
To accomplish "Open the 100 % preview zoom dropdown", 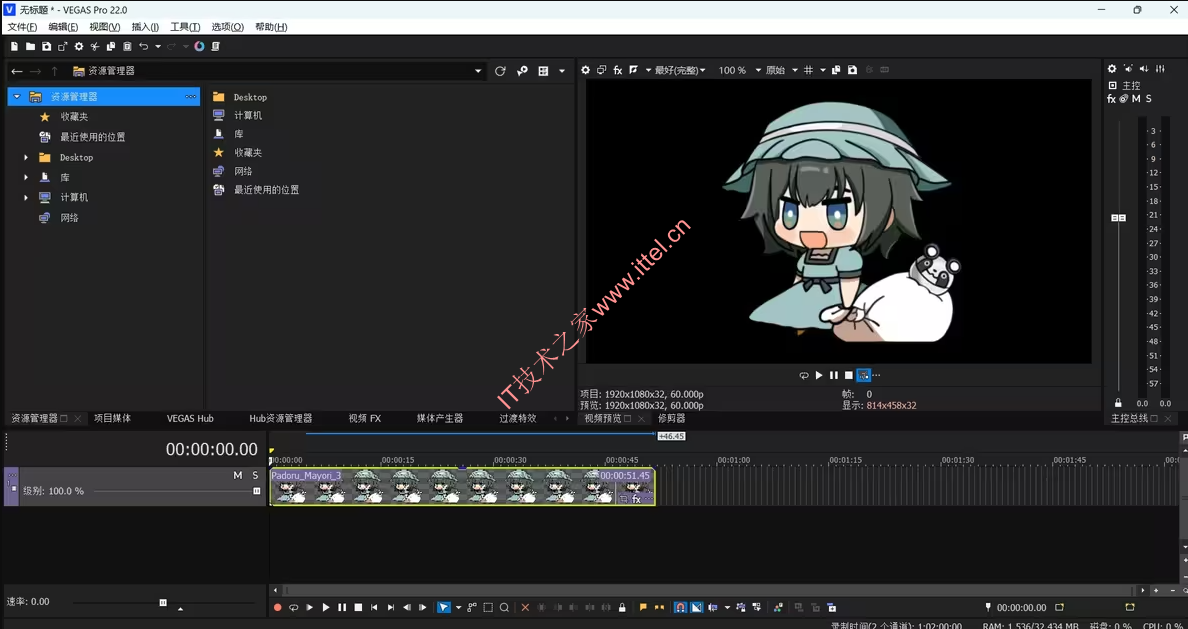I will tap(739, 71).
